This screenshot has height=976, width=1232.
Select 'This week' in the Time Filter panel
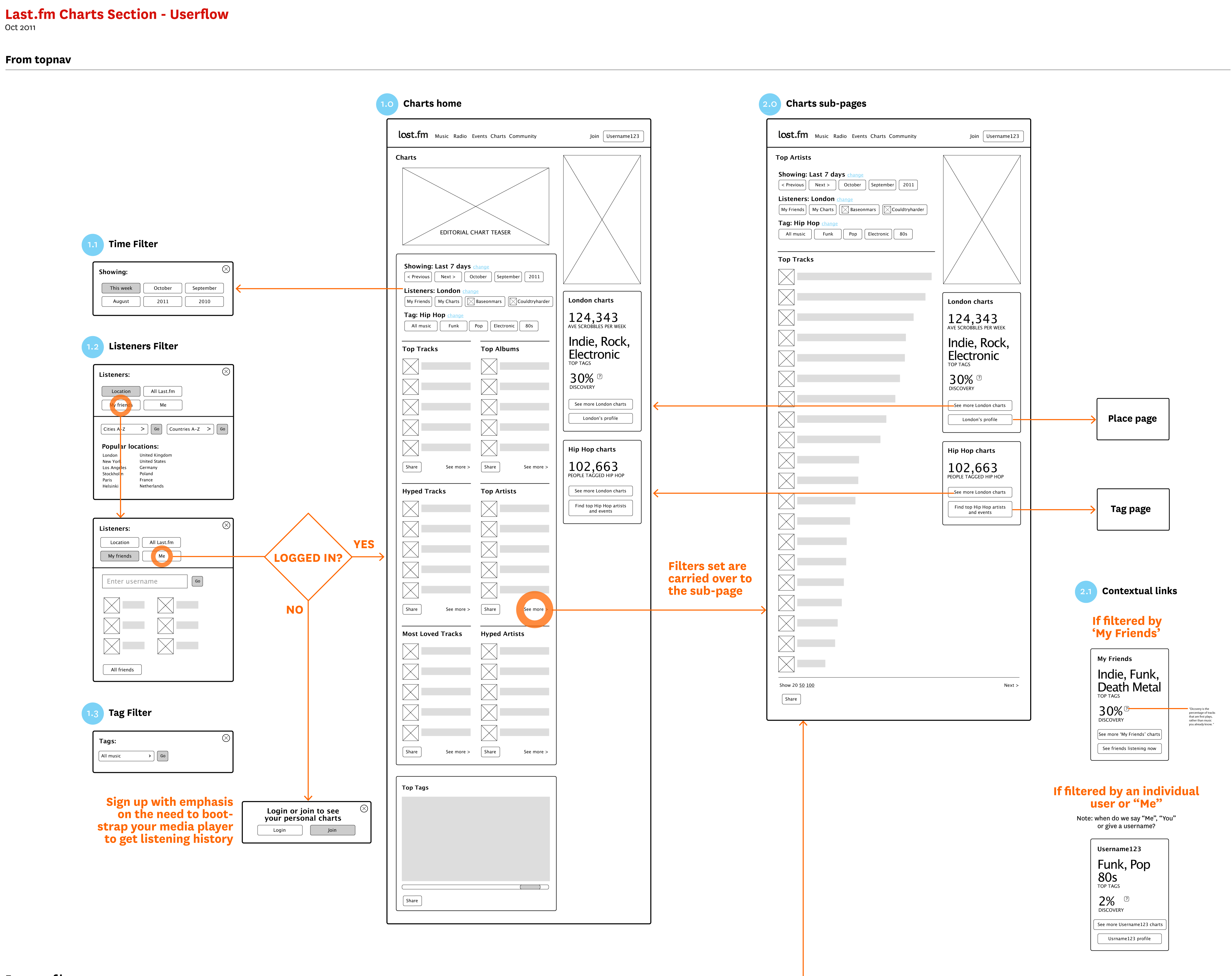[121, 288]
